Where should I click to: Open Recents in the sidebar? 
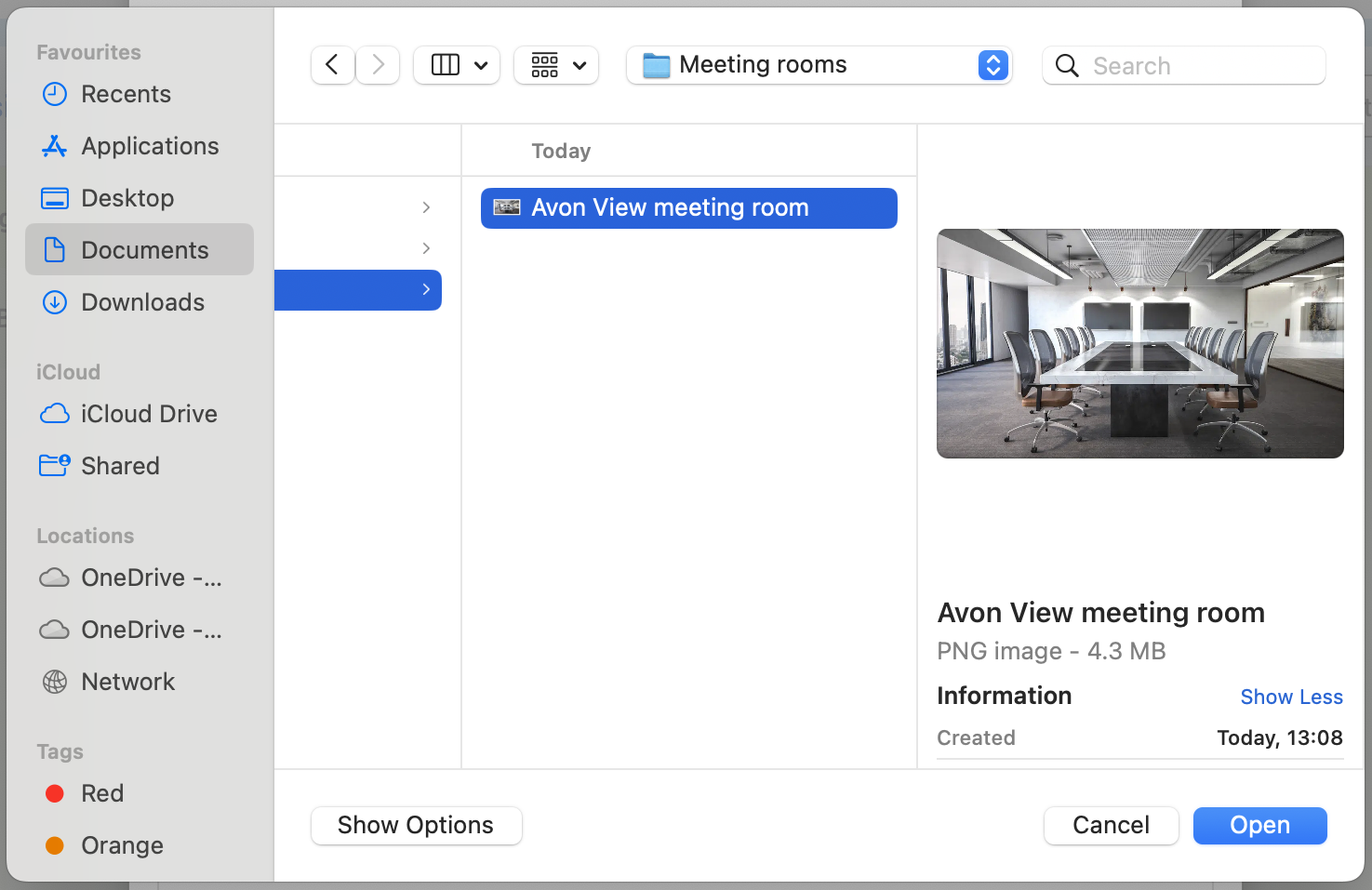126,94
